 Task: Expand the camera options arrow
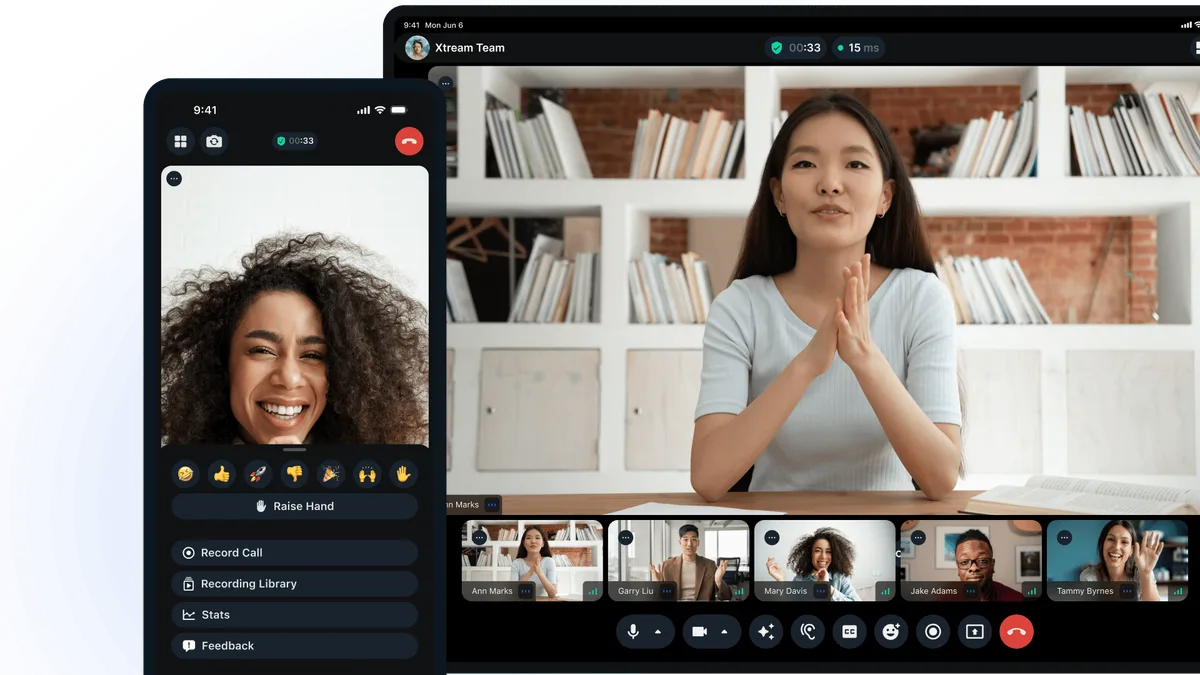[x=724, y=632]
